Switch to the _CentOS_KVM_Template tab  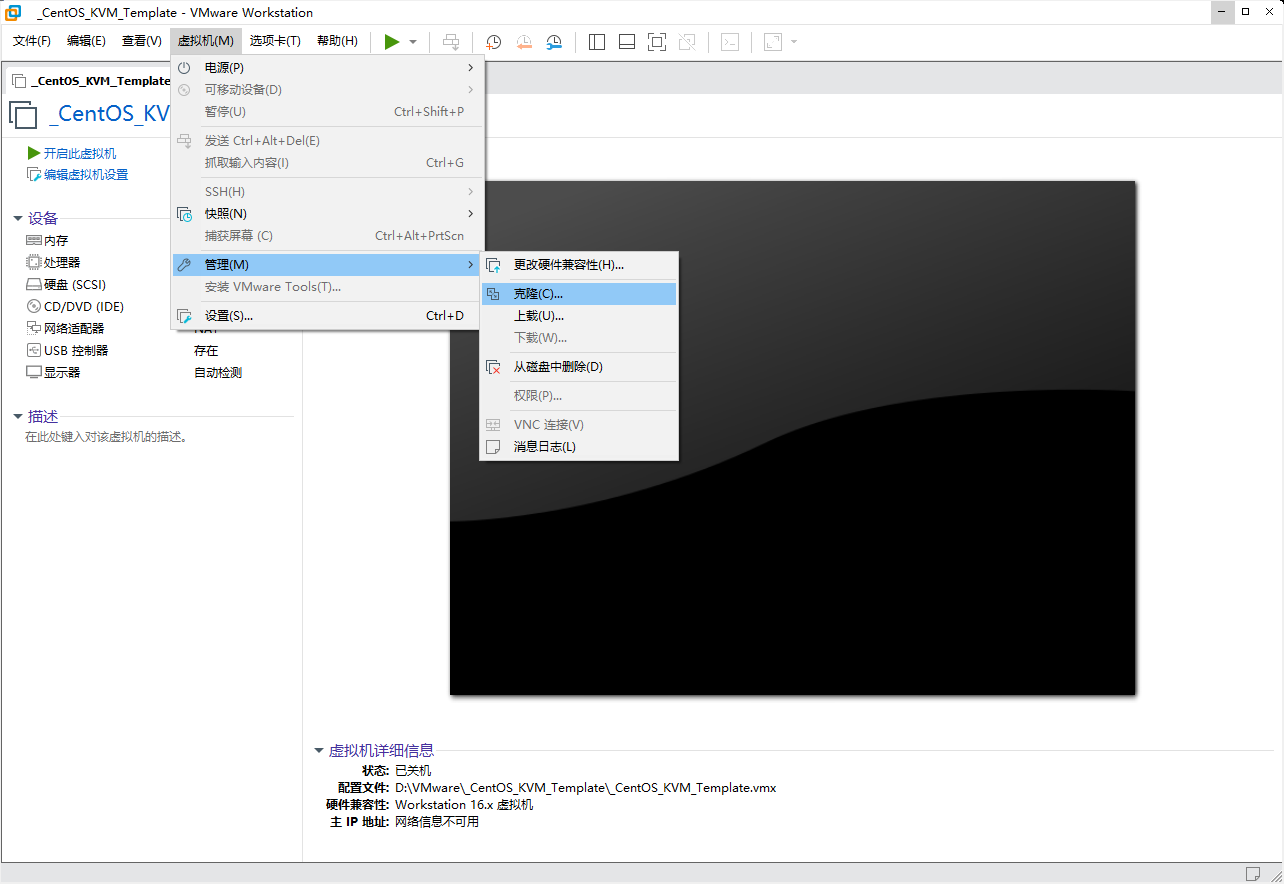tap(91, 81)
